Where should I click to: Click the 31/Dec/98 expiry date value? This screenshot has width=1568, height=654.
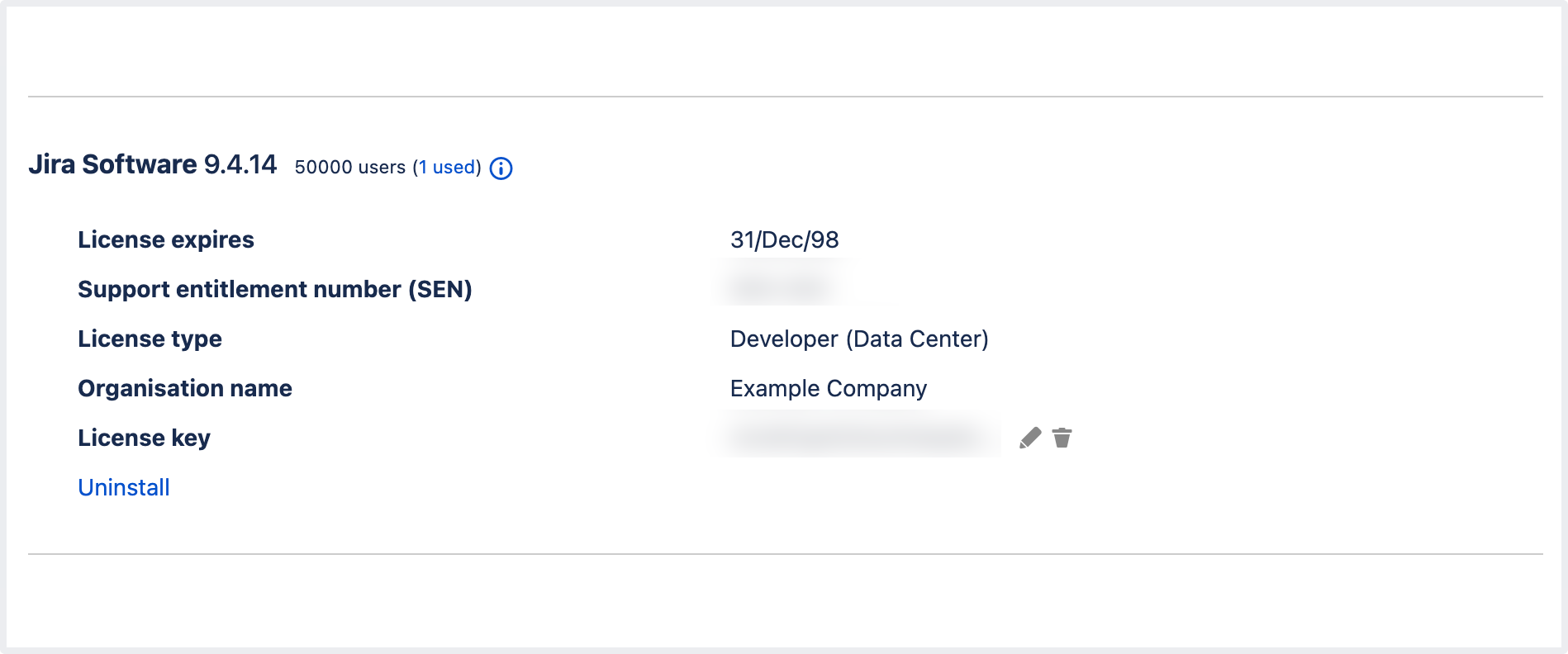click(x=784, y=239)
